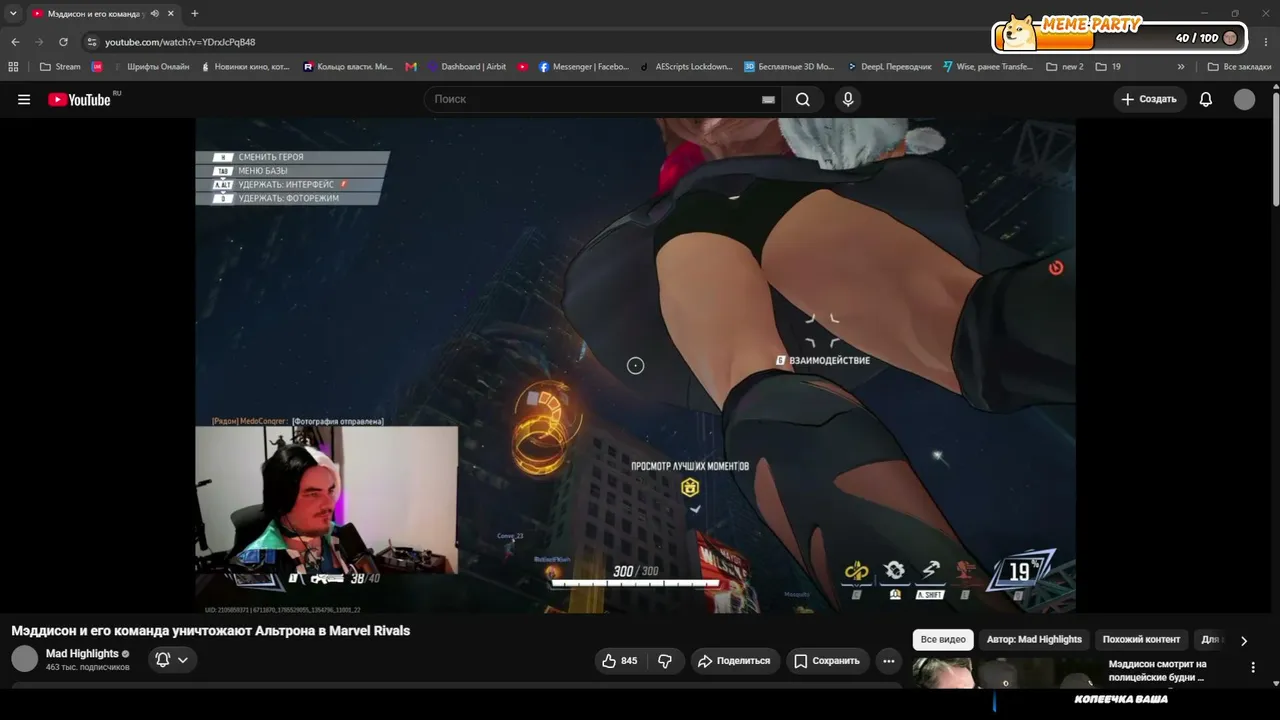This screenshot has height=720, width=1280.
Task: Open the 'new 2' bookmarks folder
Action: coord(1065,67)
